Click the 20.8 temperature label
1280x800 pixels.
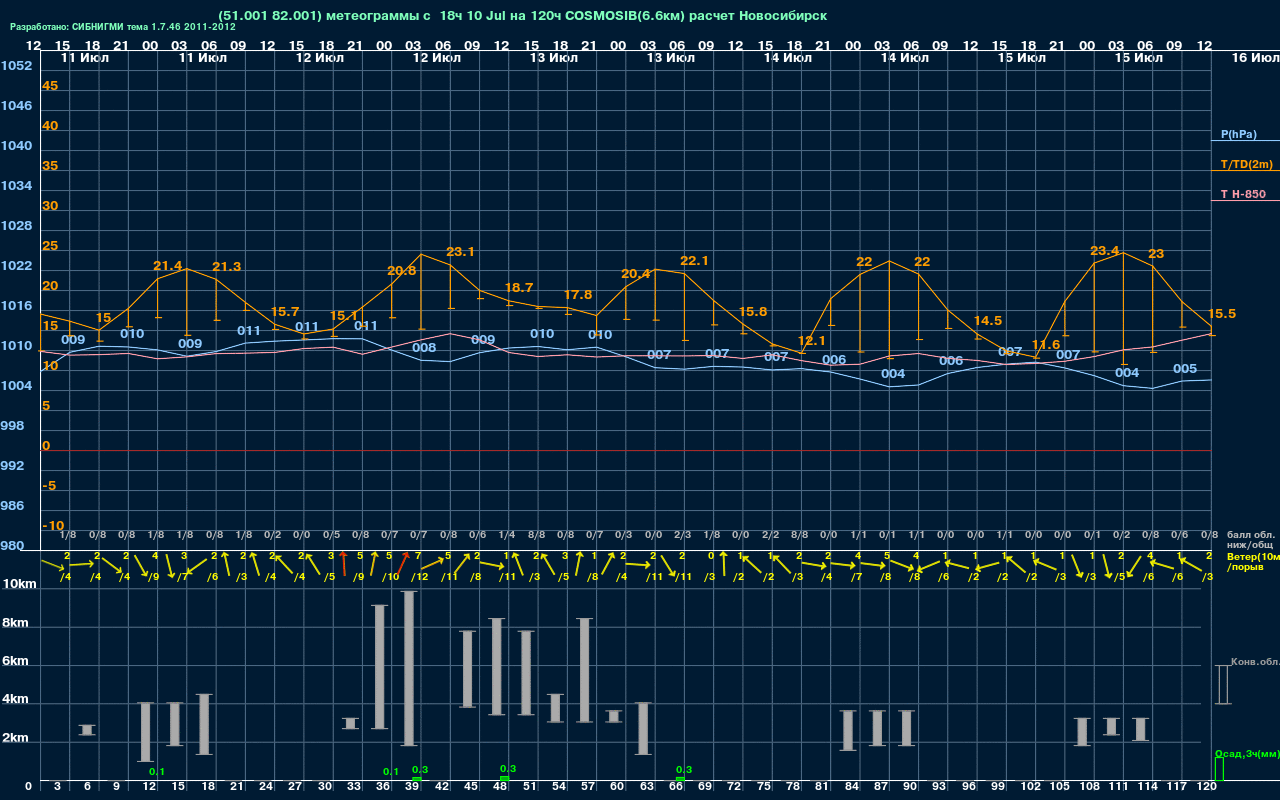pyautogui.click(x=402, y=271)
